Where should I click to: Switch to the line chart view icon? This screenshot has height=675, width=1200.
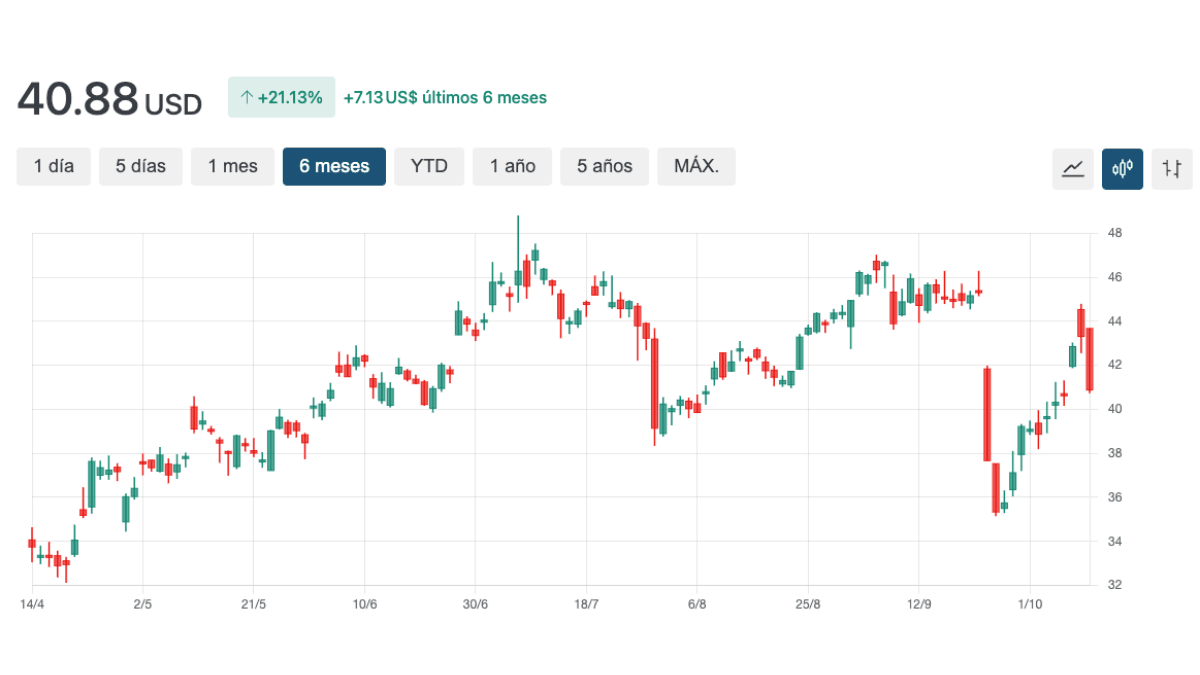[x=1072, y=167]
